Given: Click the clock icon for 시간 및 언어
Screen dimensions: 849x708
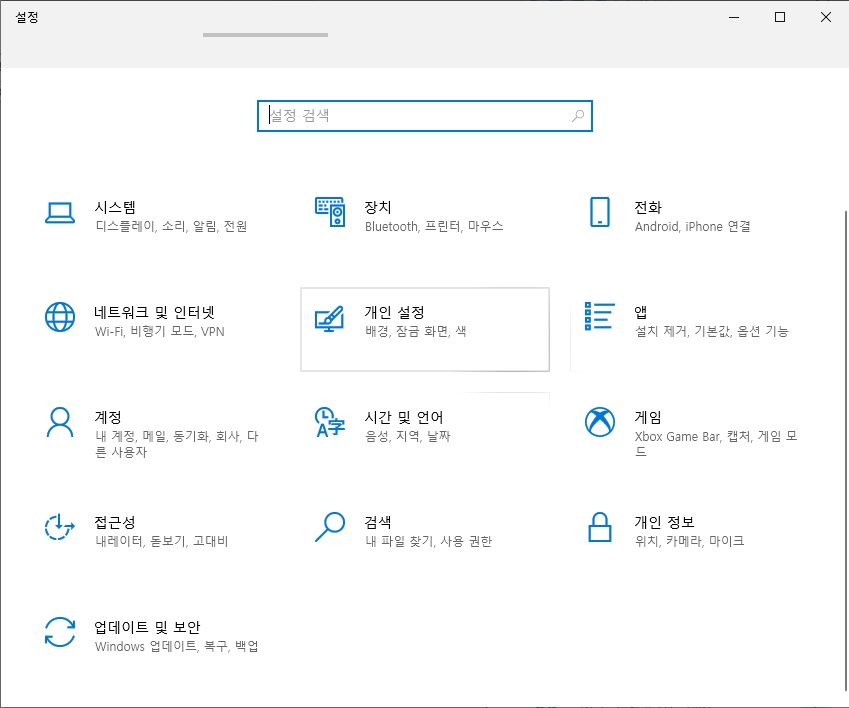Looking at the screenshot, I should click(x=330, y=424).
